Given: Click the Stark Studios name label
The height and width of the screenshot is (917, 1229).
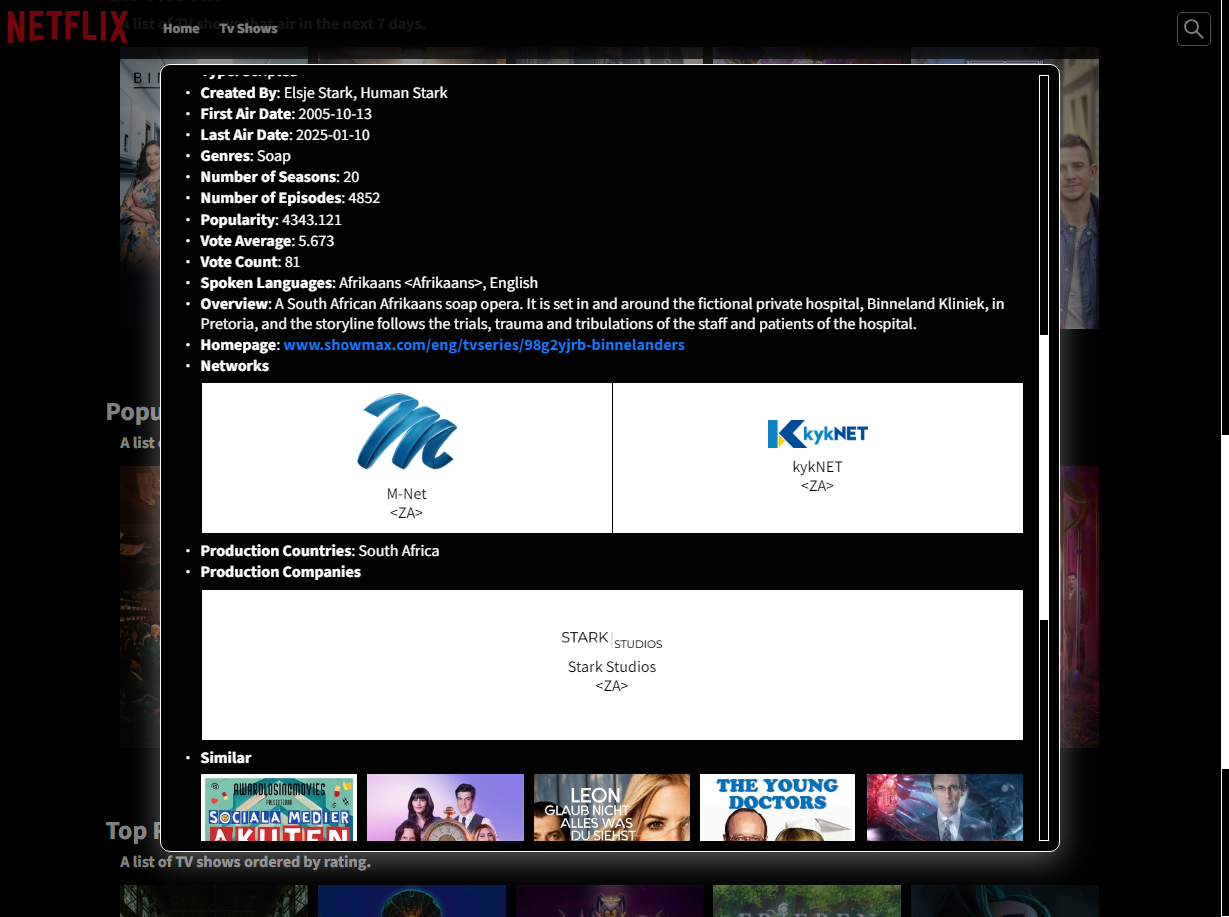Looking at the screenshot, I should pos(611,667).
